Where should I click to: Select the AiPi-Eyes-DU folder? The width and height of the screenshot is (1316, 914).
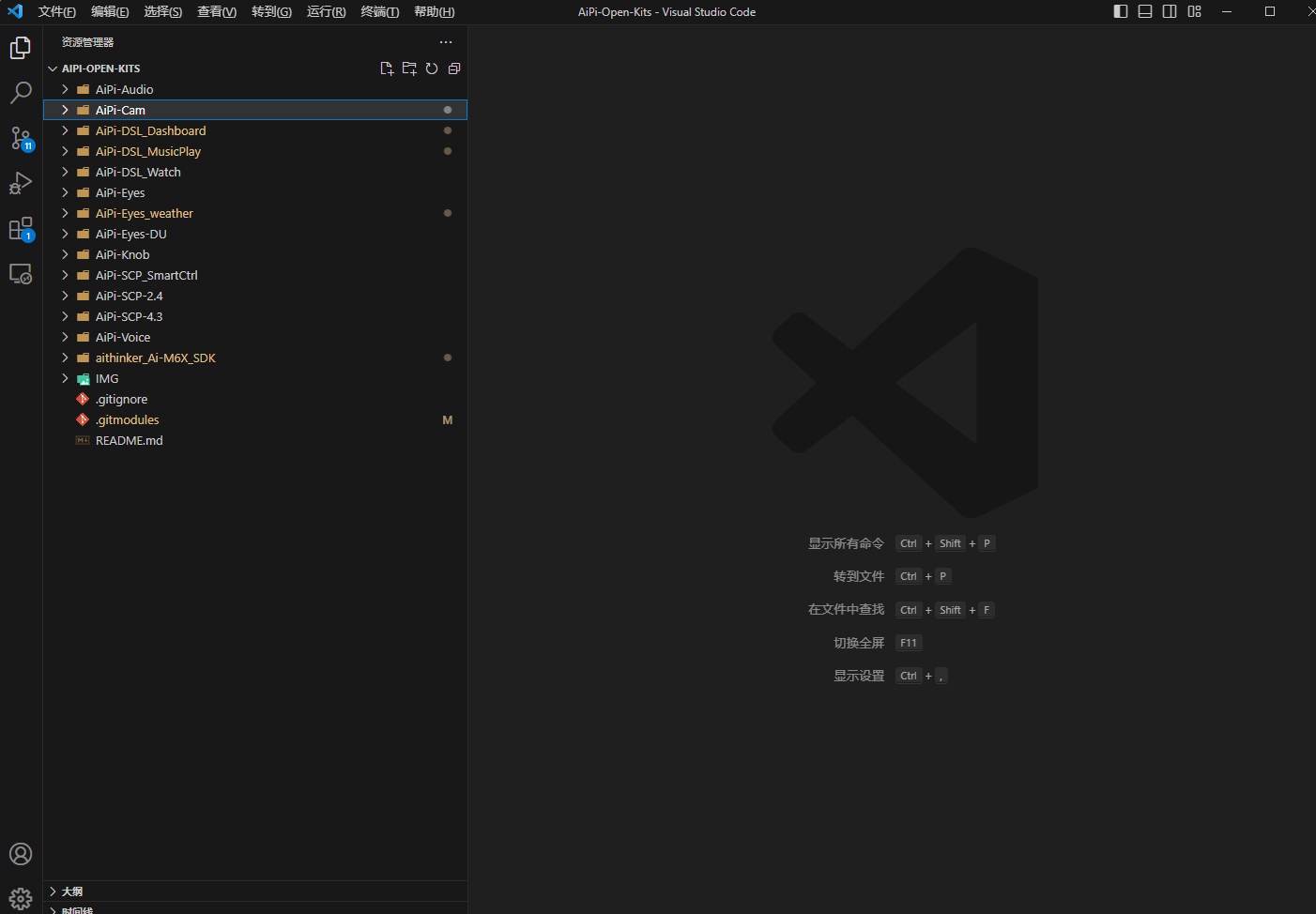click(x=255, y=234)
